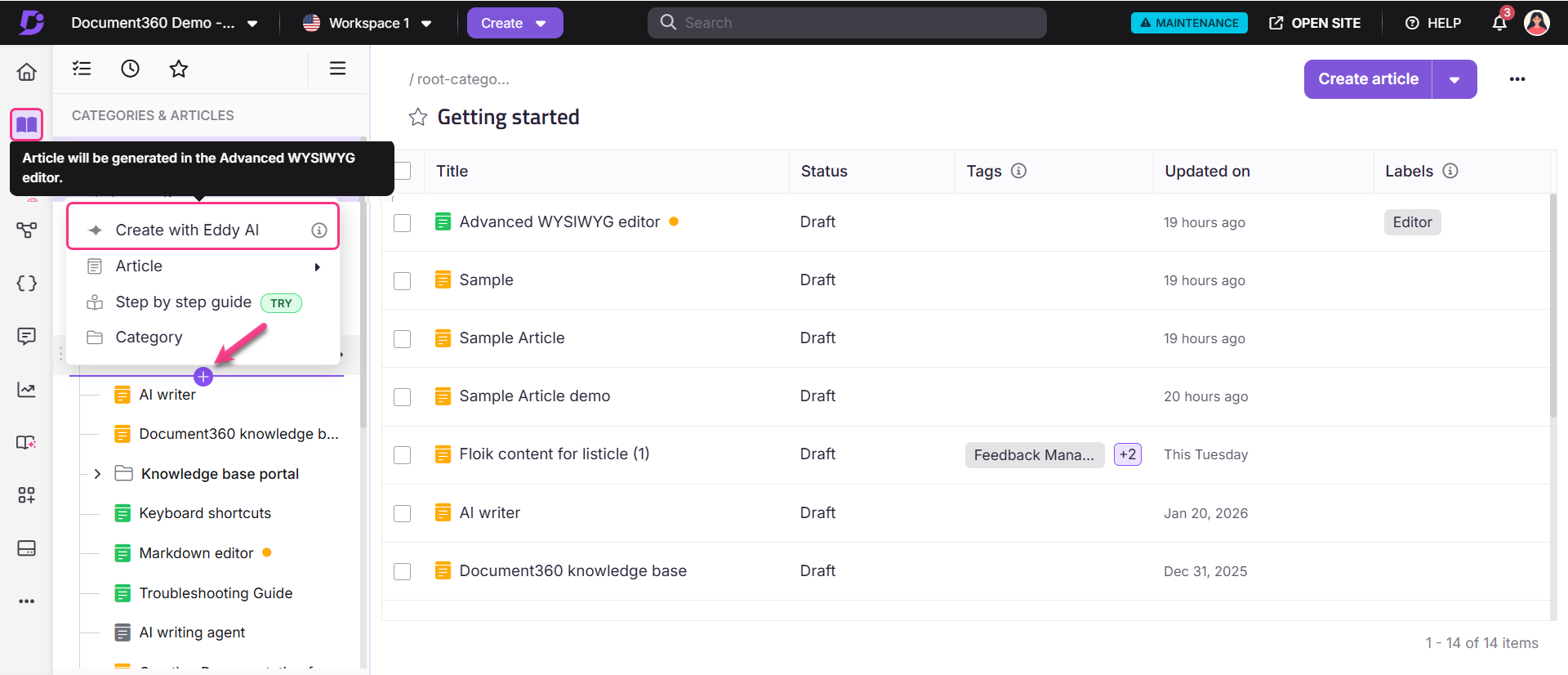
Task: Tick the Floik content for listicle checkbox
Action: click(402, 455)
